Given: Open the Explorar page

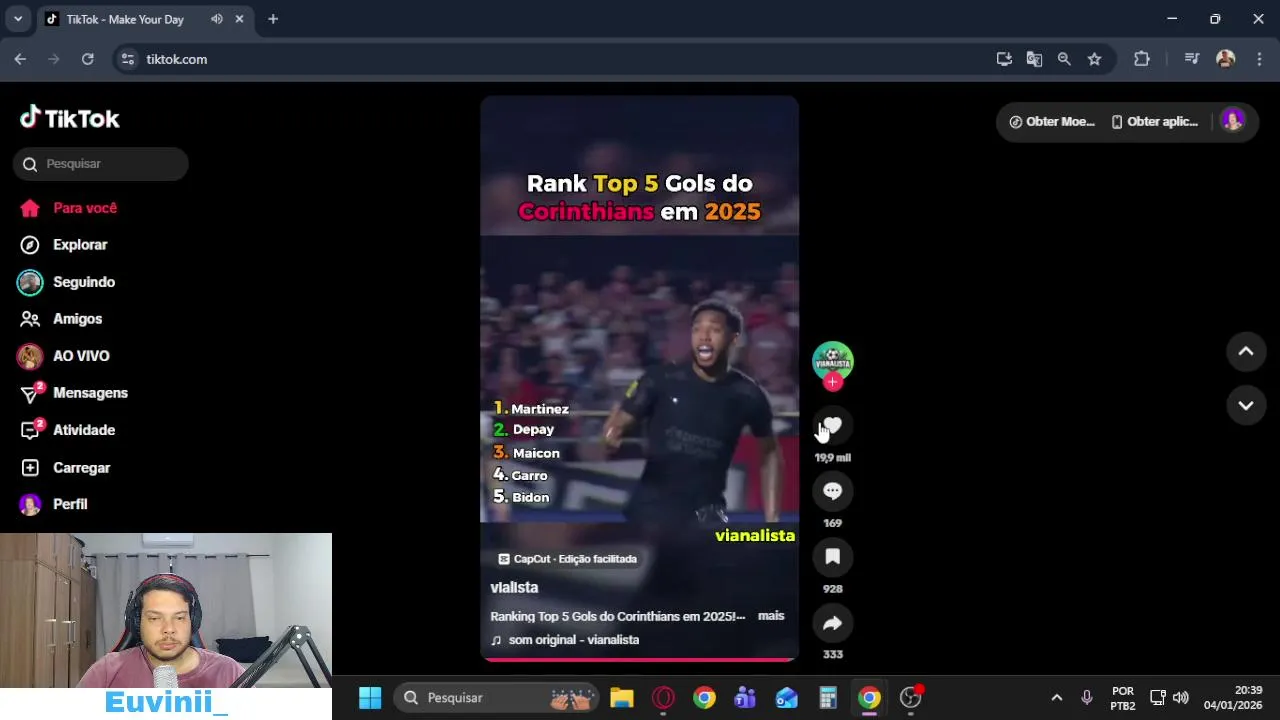Looking at the screenshot, I should [x=63, y=245].
